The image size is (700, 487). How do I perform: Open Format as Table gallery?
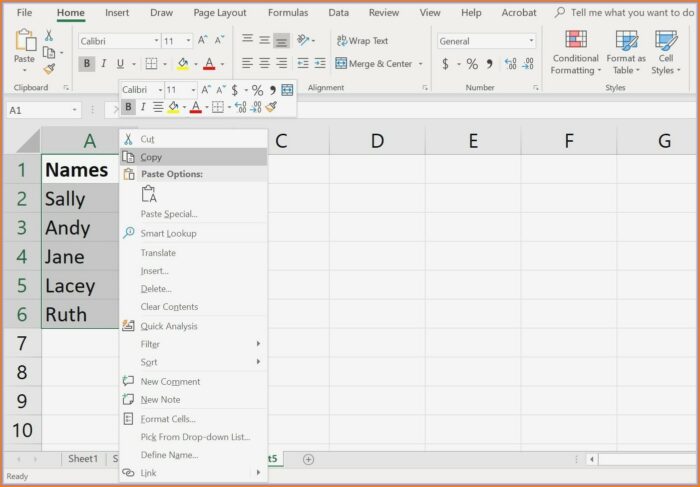tap(626, 52)
